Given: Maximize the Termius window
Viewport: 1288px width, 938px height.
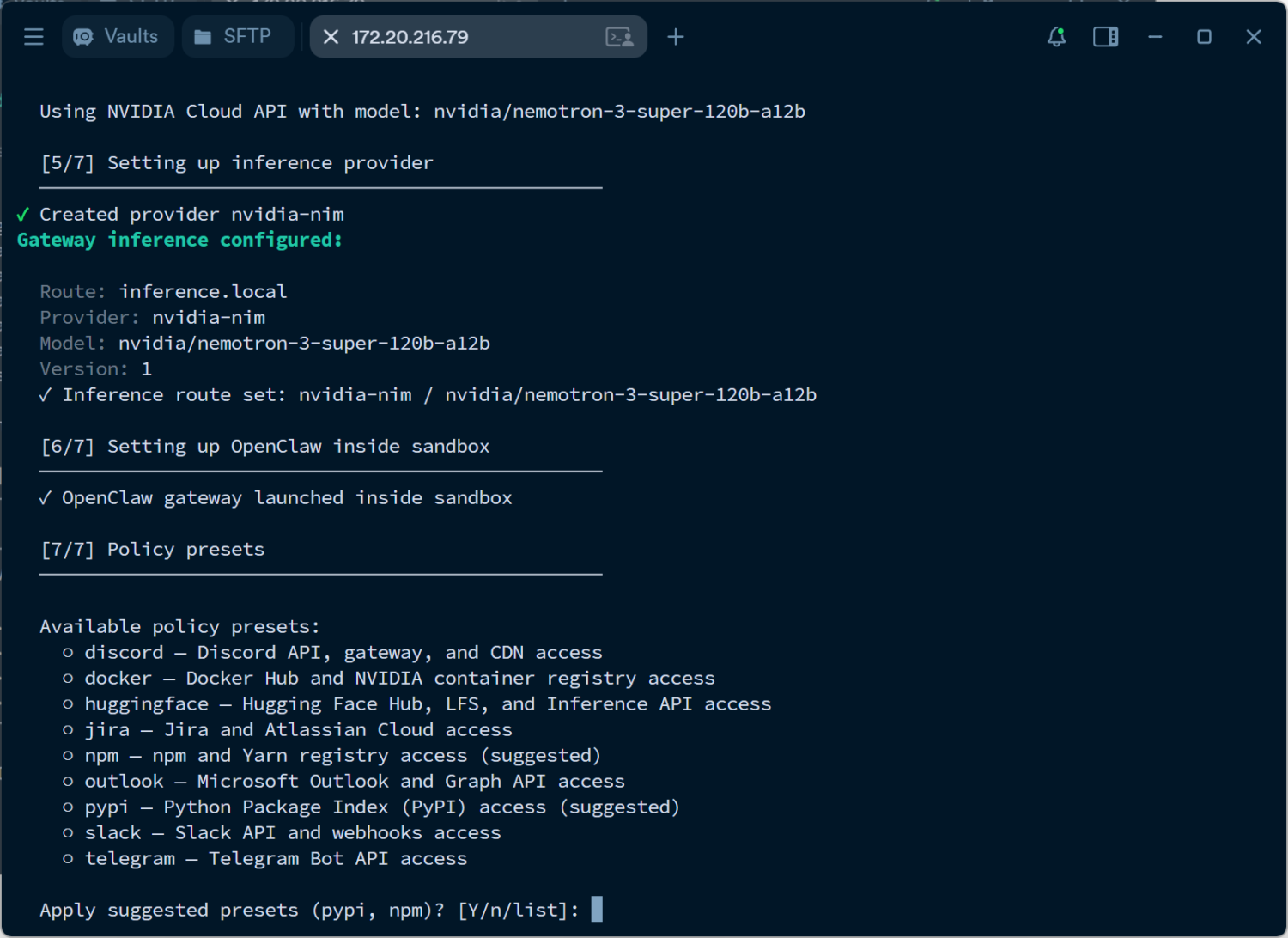Looking at the screenshot, I should click(1204, 37).
